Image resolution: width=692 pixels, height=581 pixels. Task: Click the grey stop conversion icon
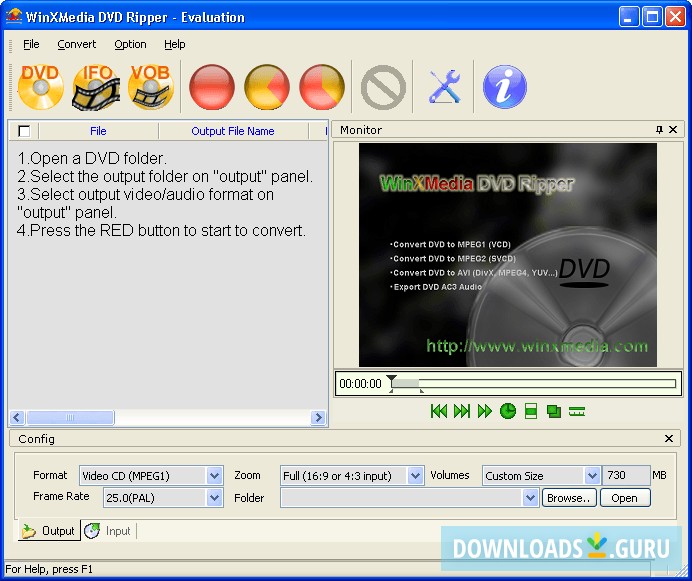(383, 87)
